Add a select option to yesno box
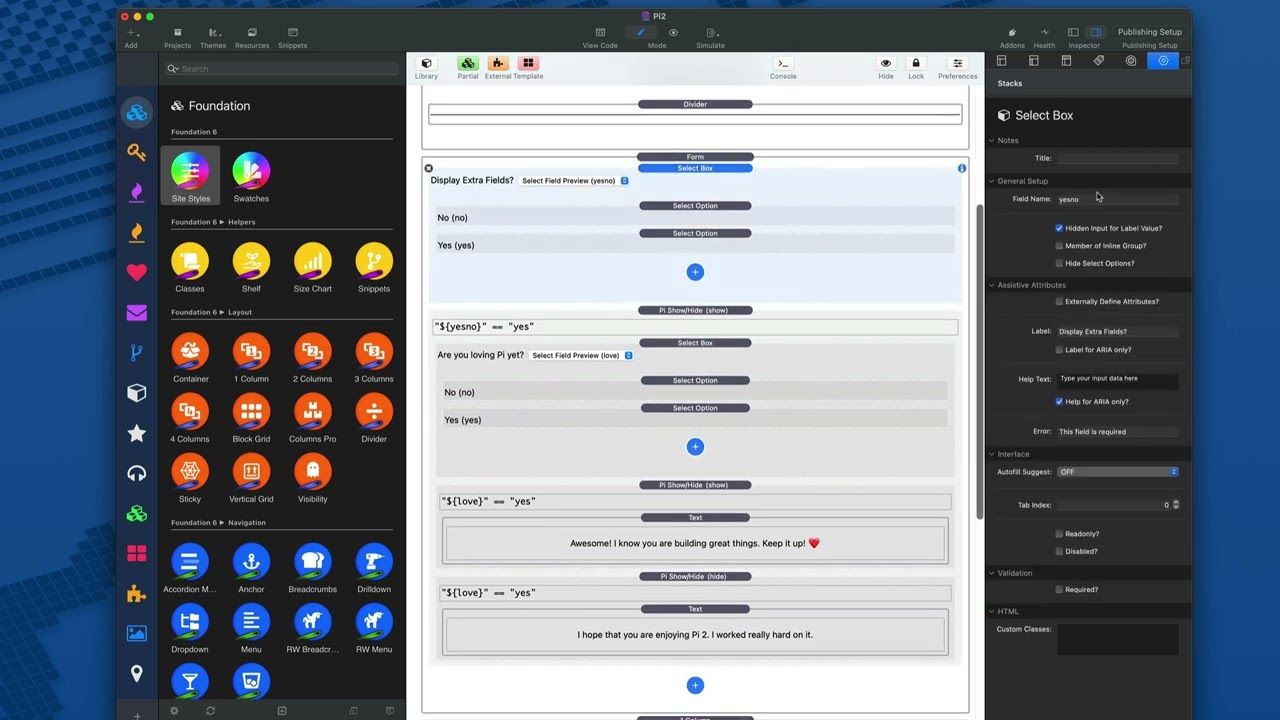1280x720 pixels. pos(695,272)
